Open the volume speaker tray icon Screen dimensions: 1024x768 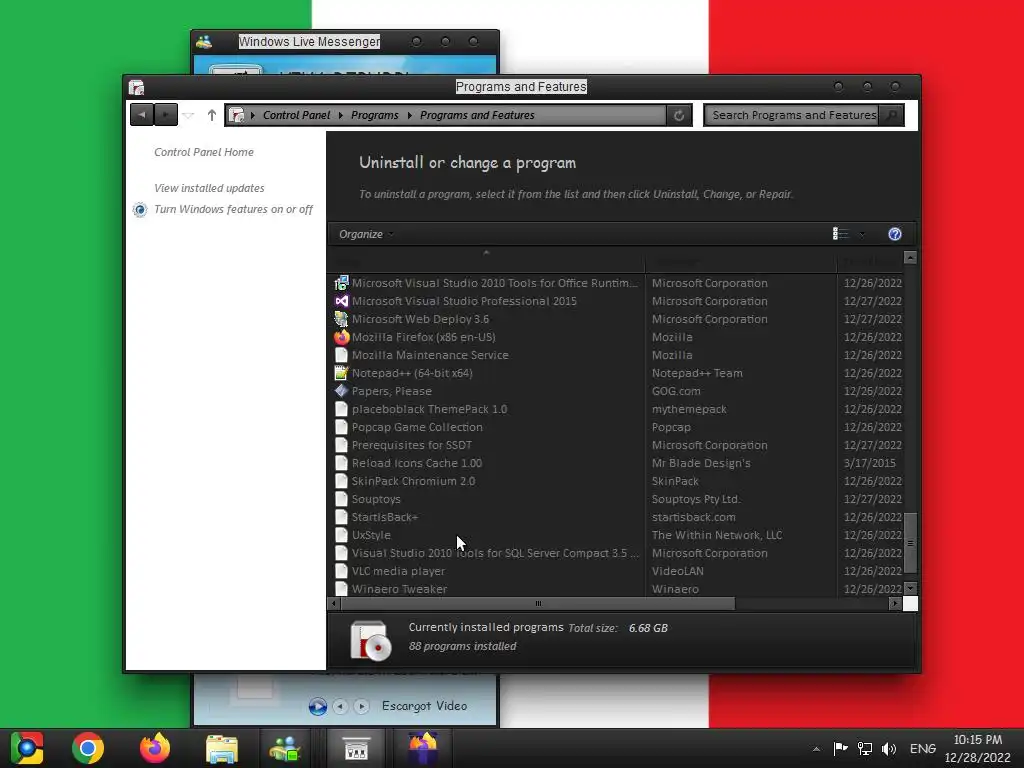pyautogui.click(x=889, y=749)
